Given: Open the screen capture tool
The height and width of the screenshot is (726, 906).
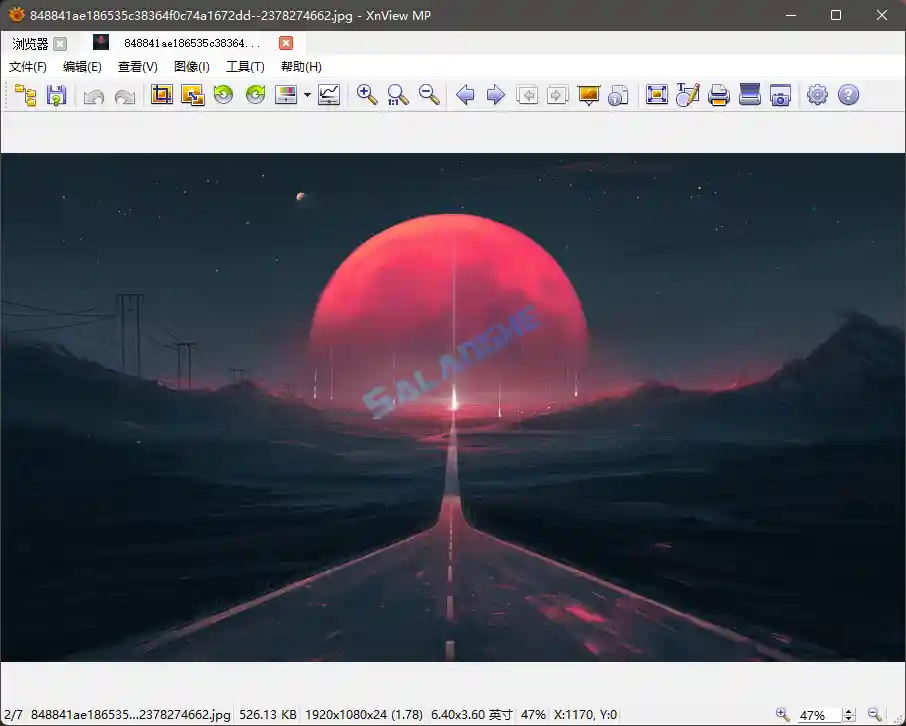Looking at the screenshot, I should 780,95.
